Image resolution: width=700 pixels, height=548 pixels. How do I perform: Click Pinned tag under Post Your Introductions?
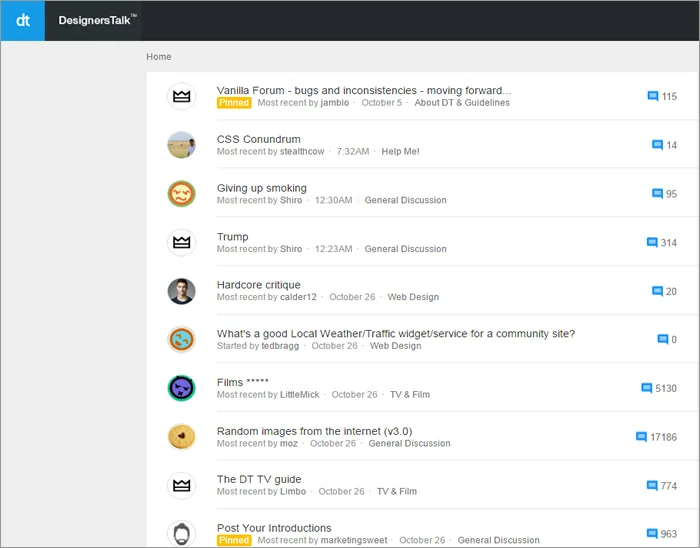[234, 540]
